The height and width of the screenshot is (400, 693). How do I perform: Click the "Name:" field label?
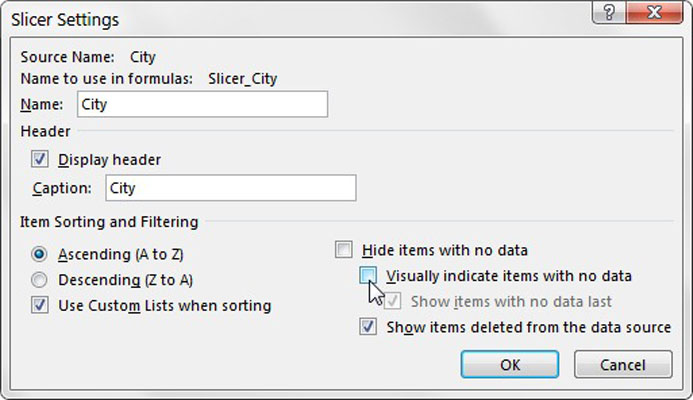[42, 104]
